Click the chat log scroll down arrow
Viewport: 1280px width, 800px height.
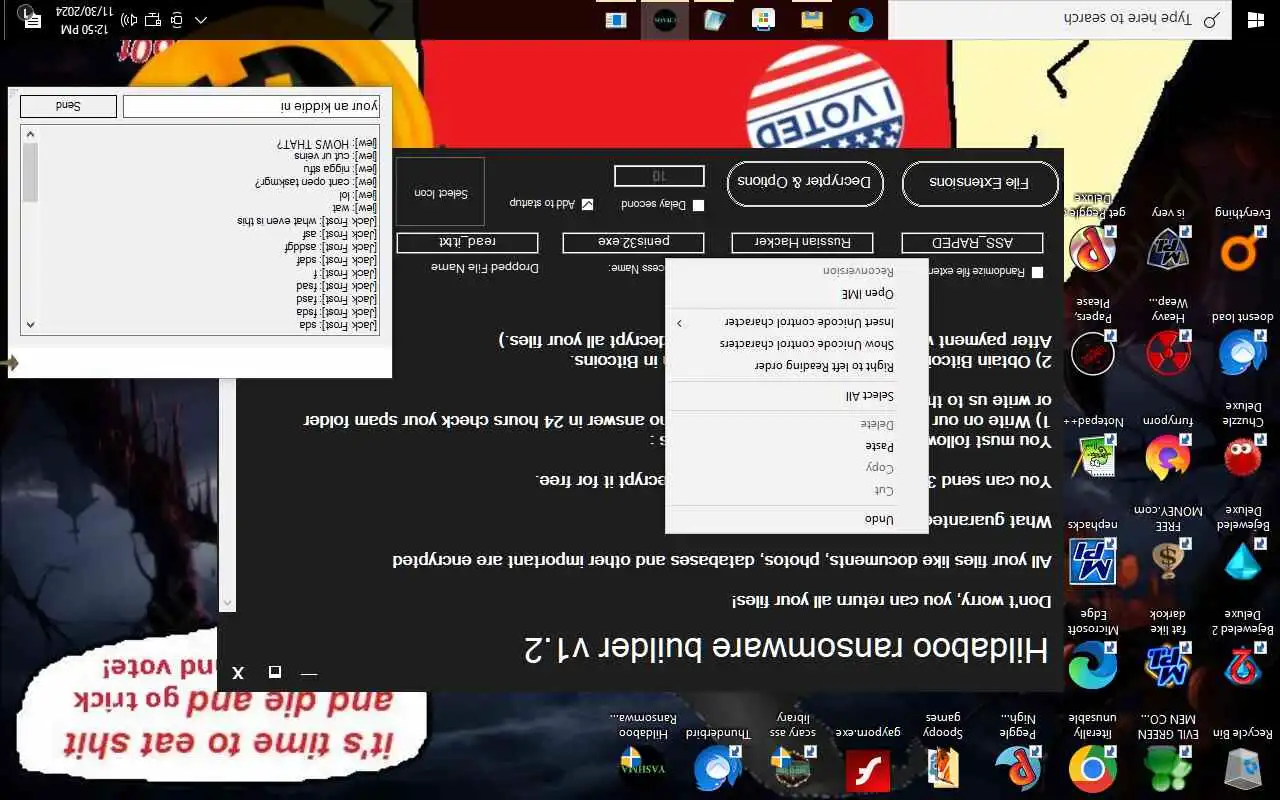(x=30, y=134)
